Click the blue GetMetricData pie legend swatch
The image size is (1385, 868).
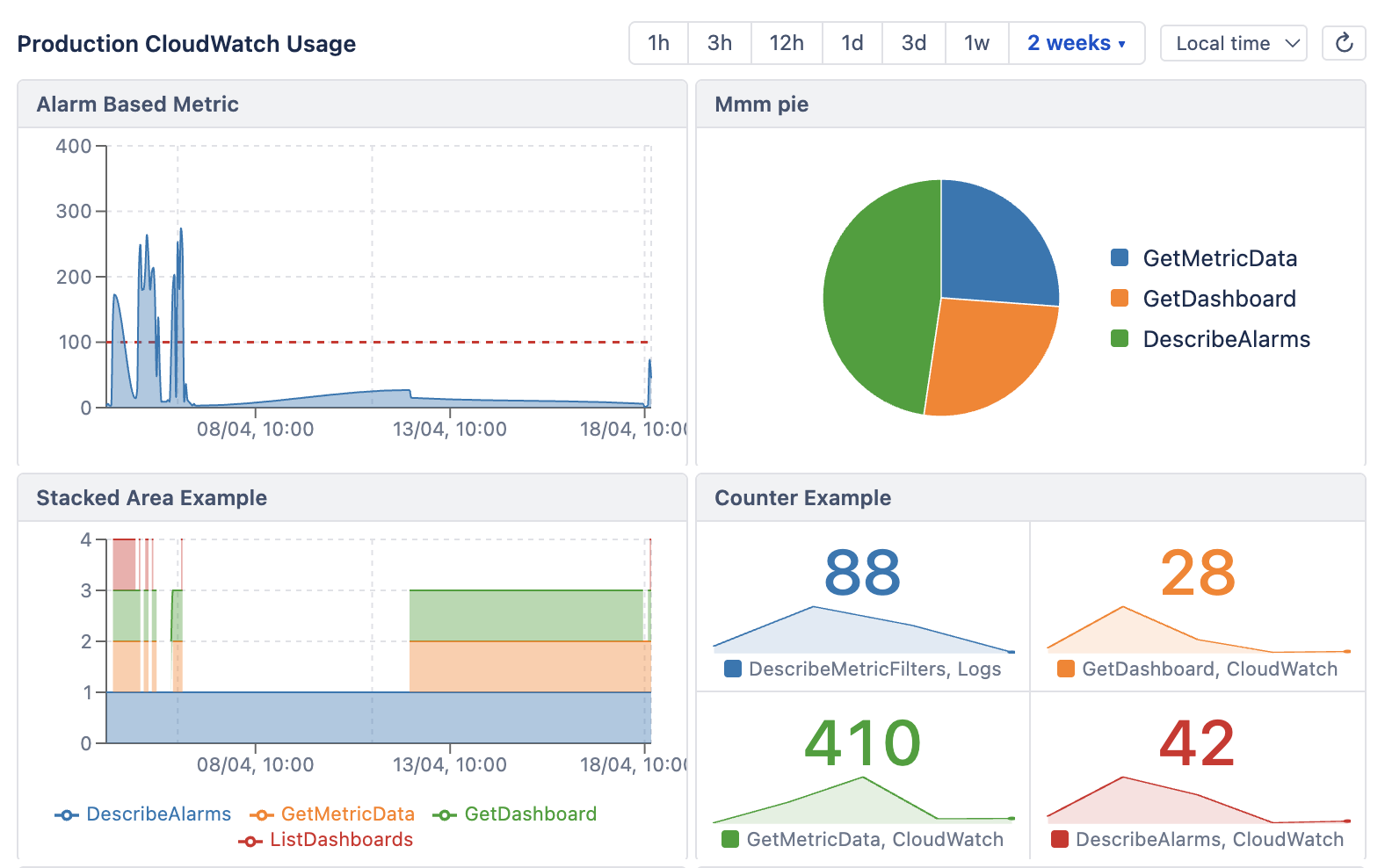(1120, 257)
